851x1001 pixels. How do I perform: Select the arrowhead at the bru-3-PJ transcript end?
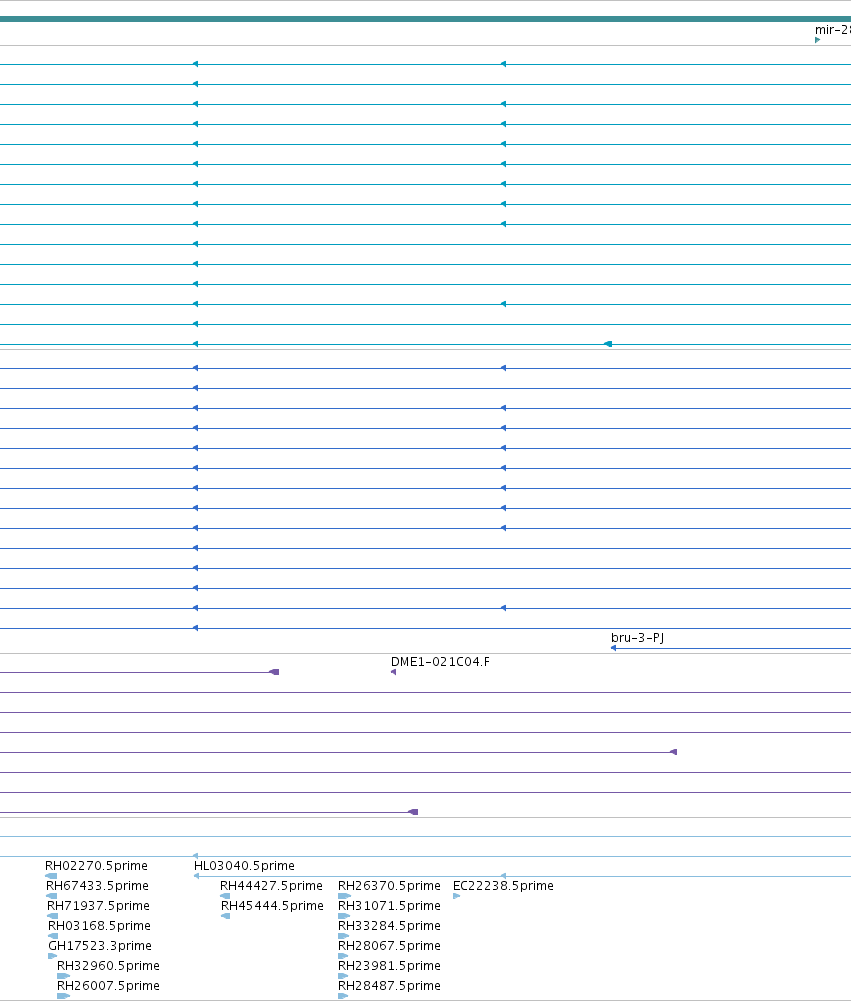614,648
